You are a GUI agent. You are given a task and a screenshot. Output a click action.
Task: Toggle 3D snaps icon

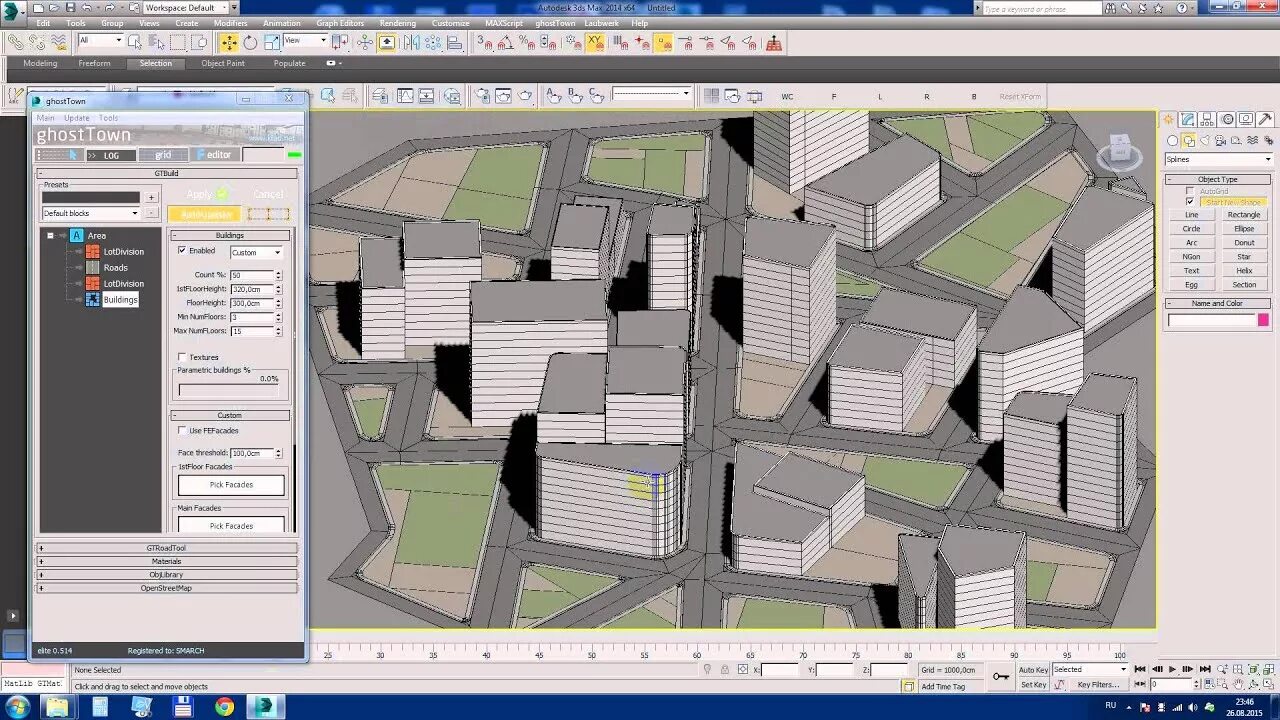coord(484,42)
